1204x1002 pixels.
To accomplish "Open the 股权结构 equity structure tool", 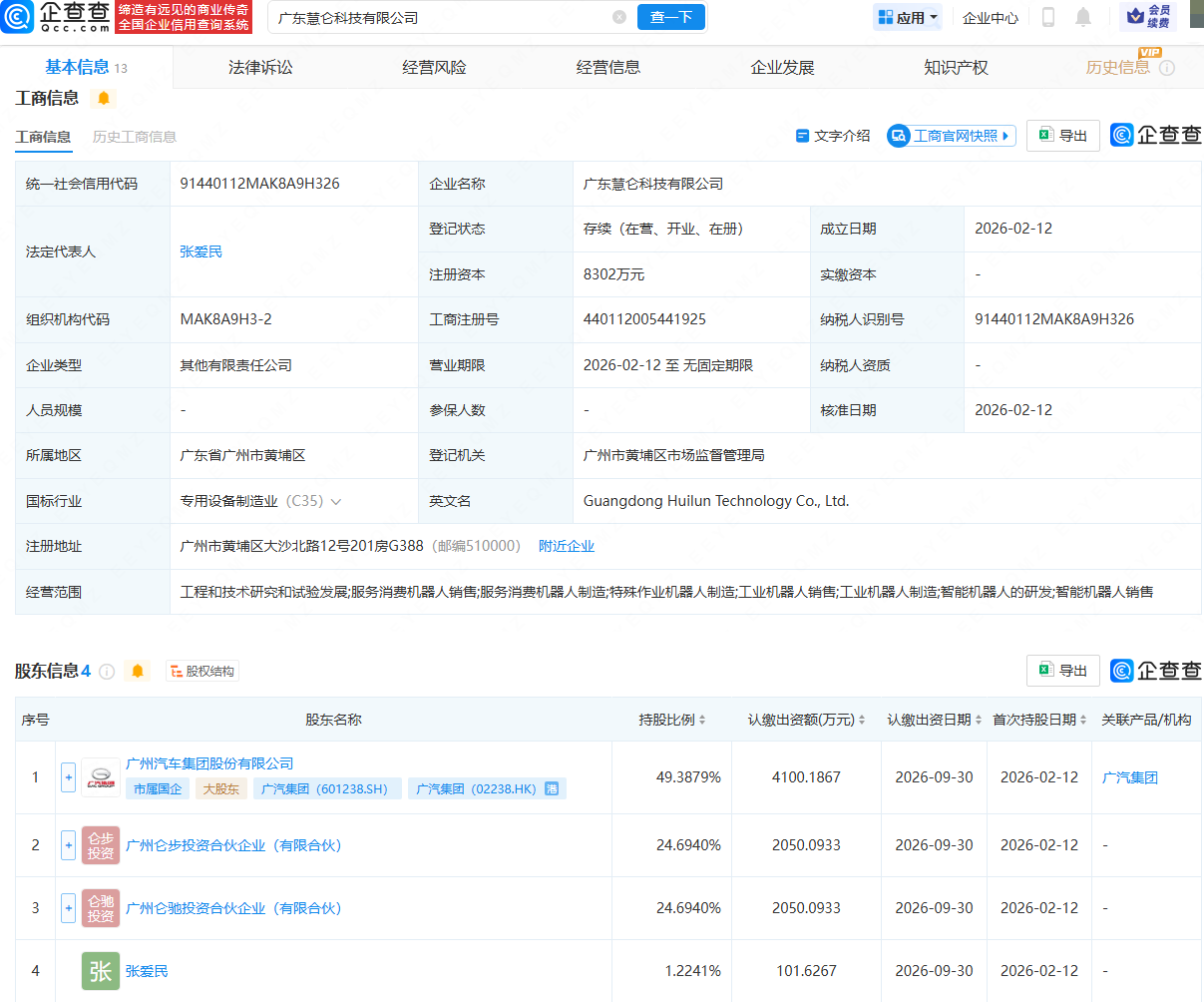I will pyautogui.click(x=201, y=671).
